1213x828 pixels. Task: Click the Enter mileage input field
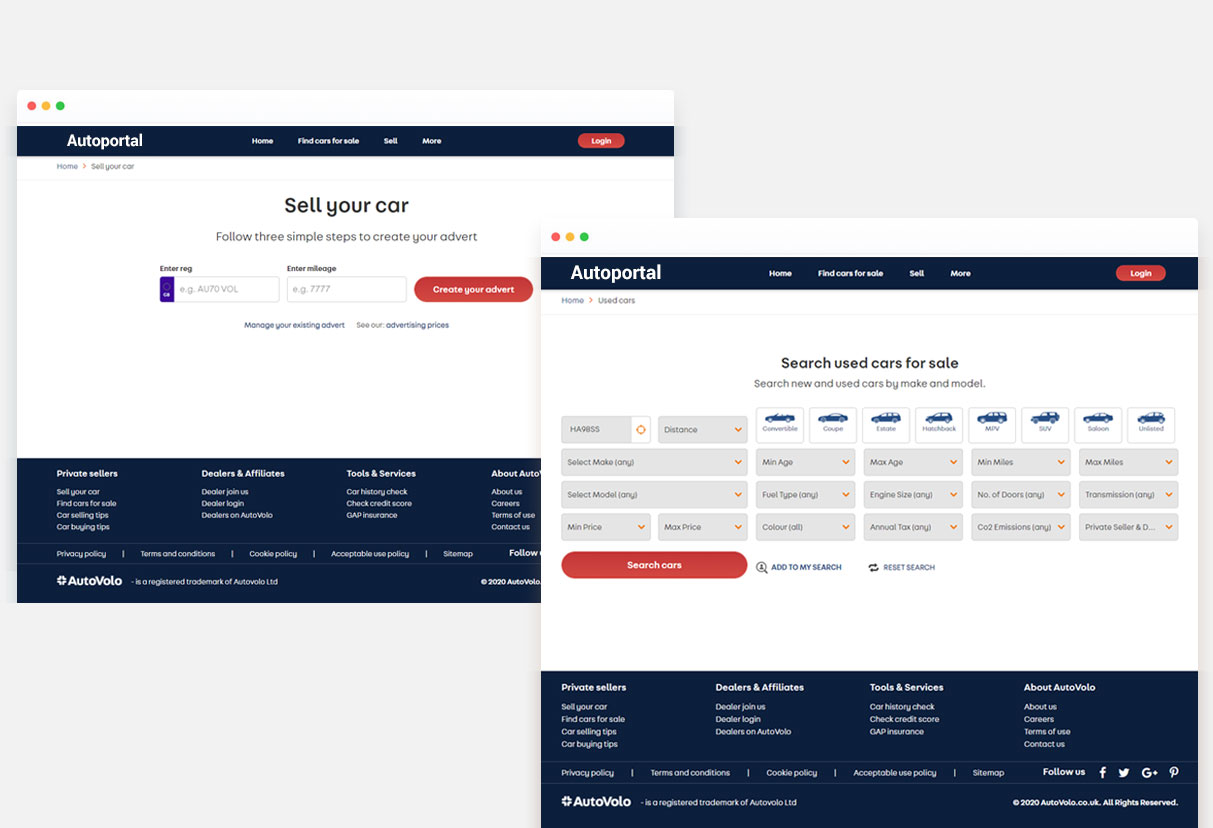click(346, 289)
